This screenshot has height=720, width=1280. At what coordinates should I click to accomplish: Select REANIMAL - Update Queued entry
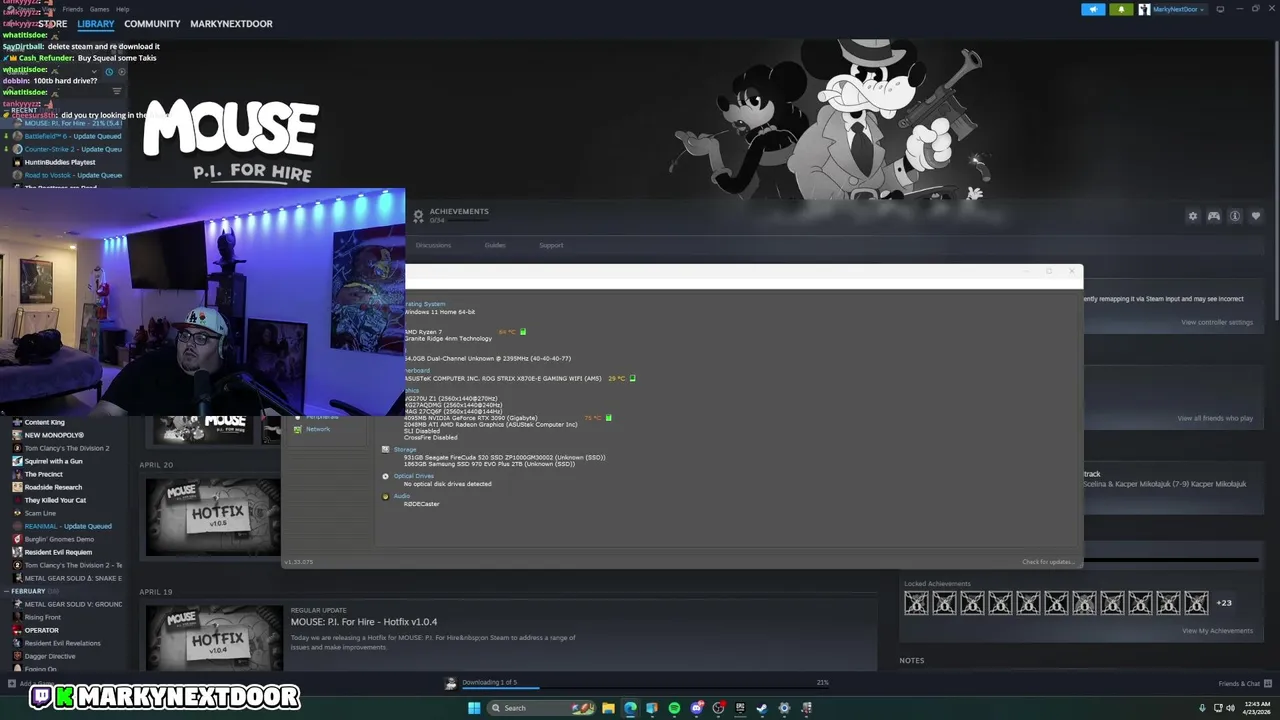pos(67,526)
